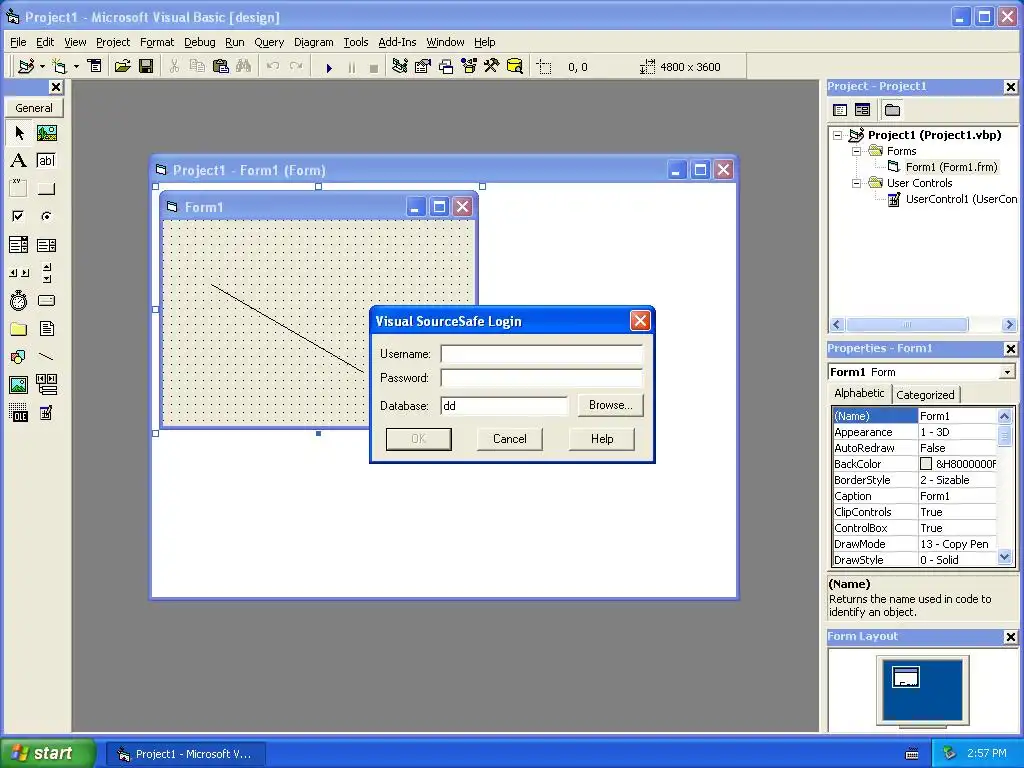Select the ListBox tool
Image resolution: width=1024 pixels, height=768 pixels.
pos(46,245)
